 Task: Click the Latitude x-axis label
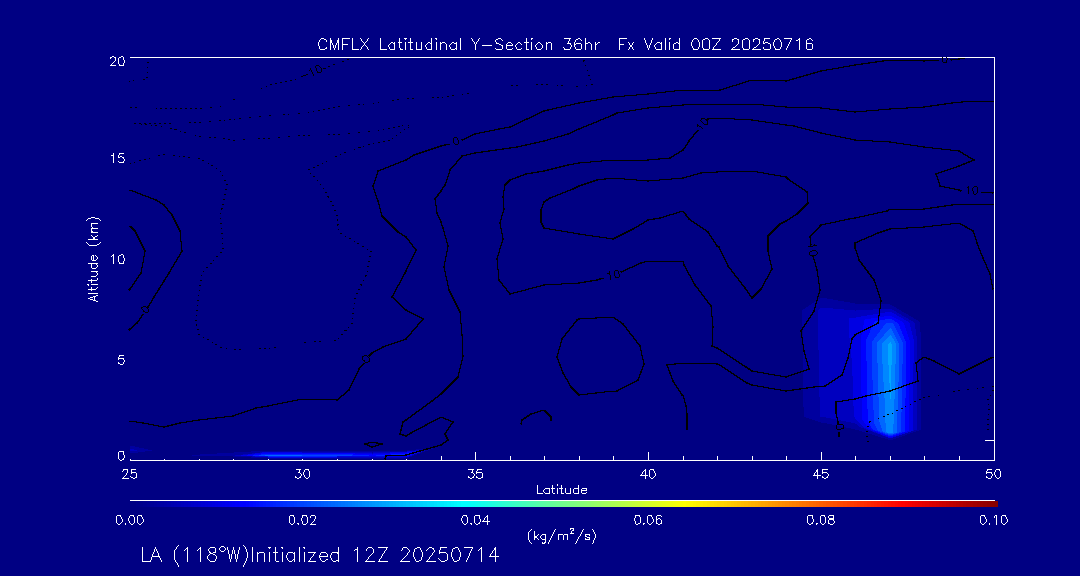click(561, 489)
